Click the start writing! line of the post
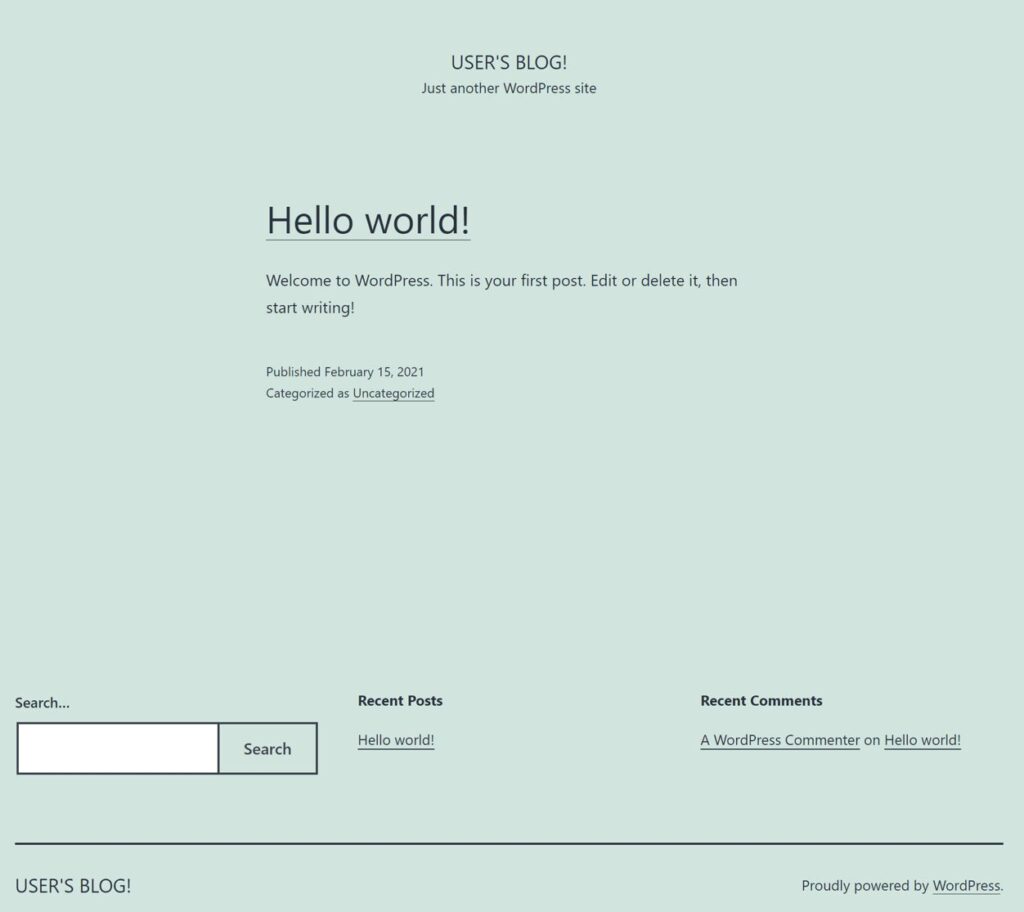Screen dimensions: 1024x912 pyautogui.click(x=310, y=308)
